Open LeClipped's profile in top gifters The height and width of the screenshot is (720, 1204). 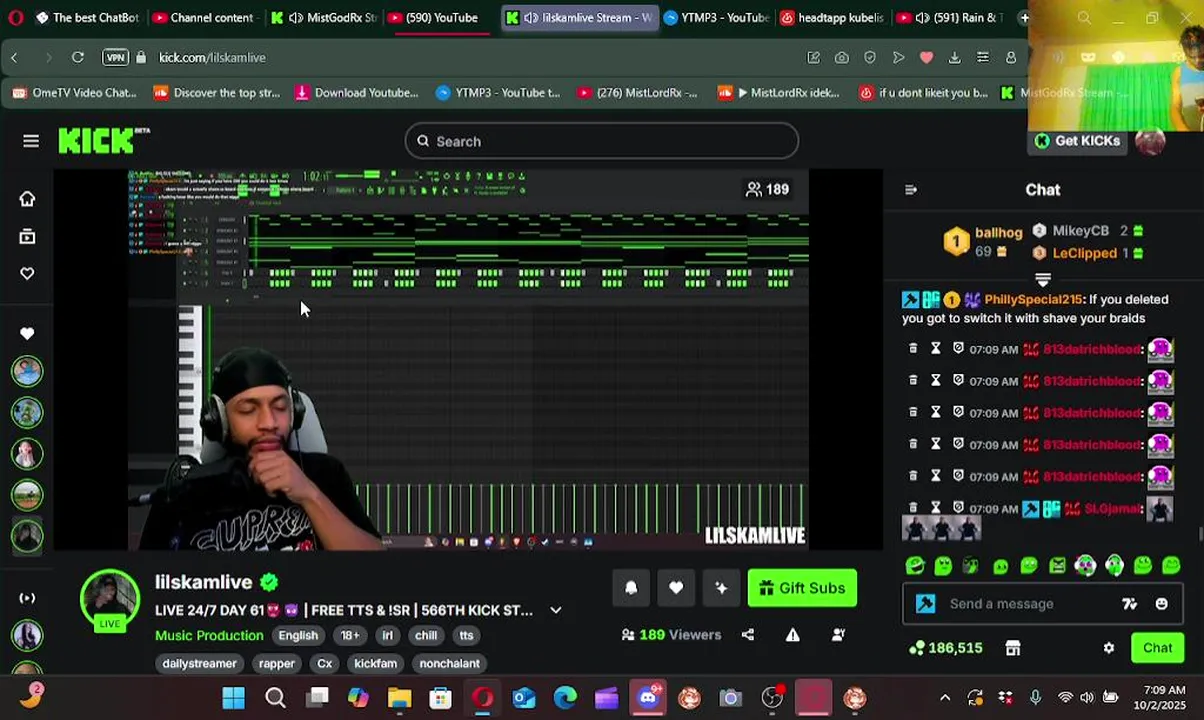1084,253
